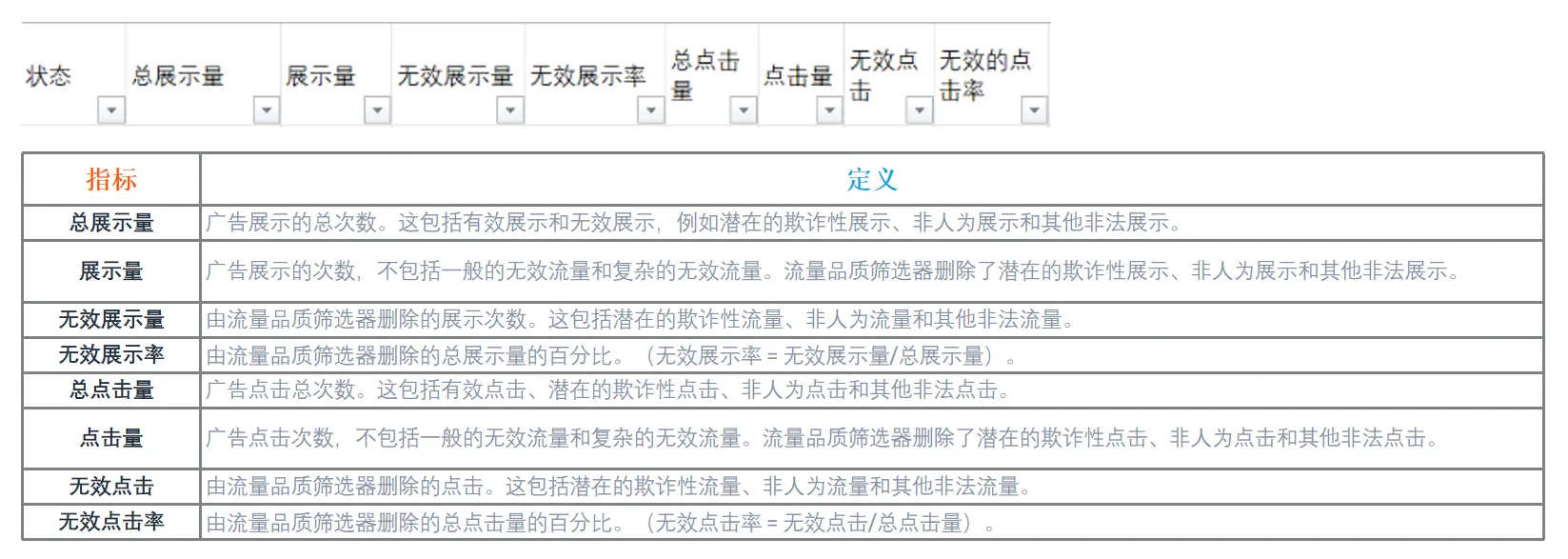1568x559 pixels.
Task: Open the 状态 column filter dropdown
Action: 111,110
